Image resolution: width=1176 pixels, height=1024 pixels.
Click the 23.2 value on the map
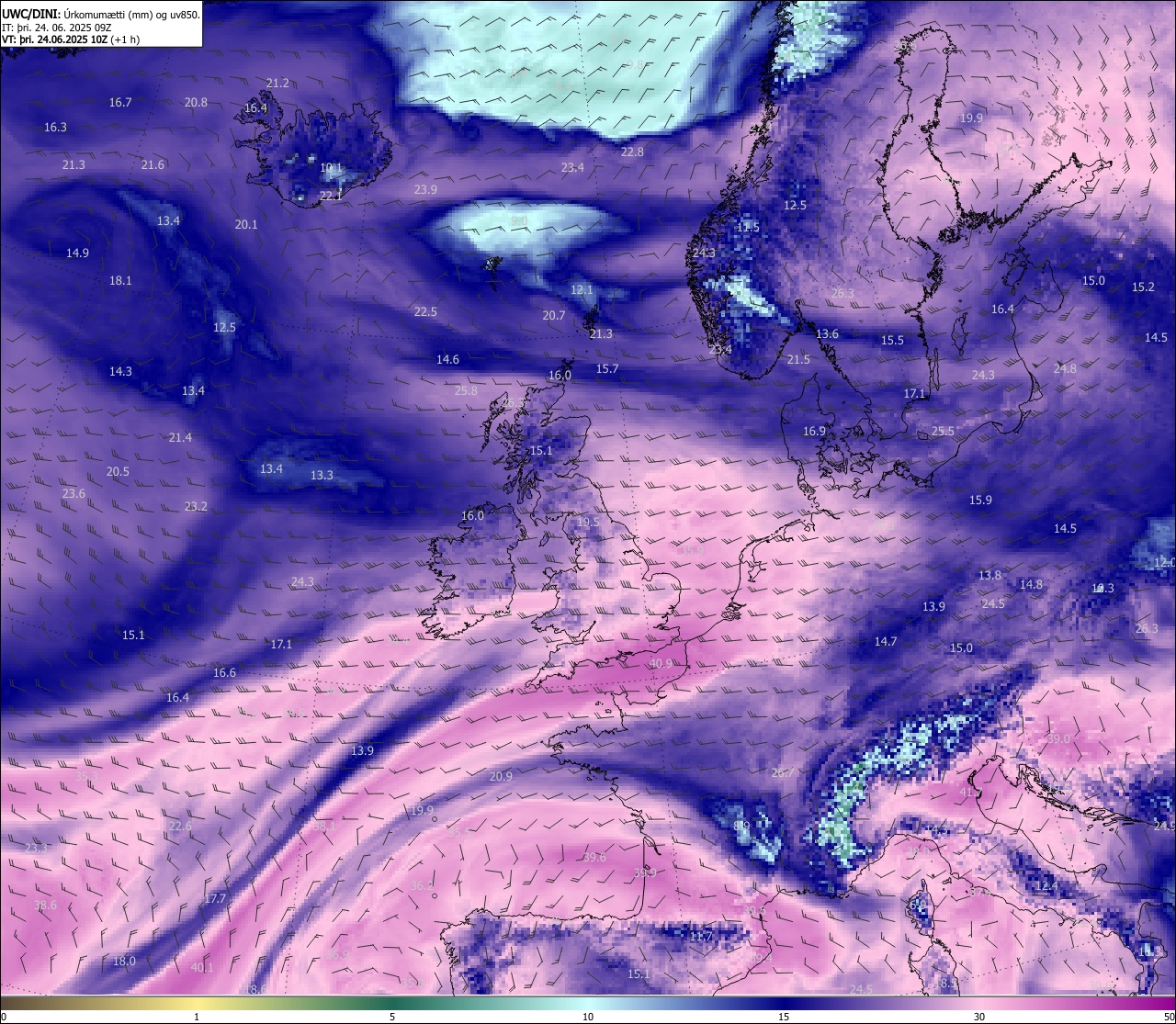pyautogui.click(x=196, y=506)
